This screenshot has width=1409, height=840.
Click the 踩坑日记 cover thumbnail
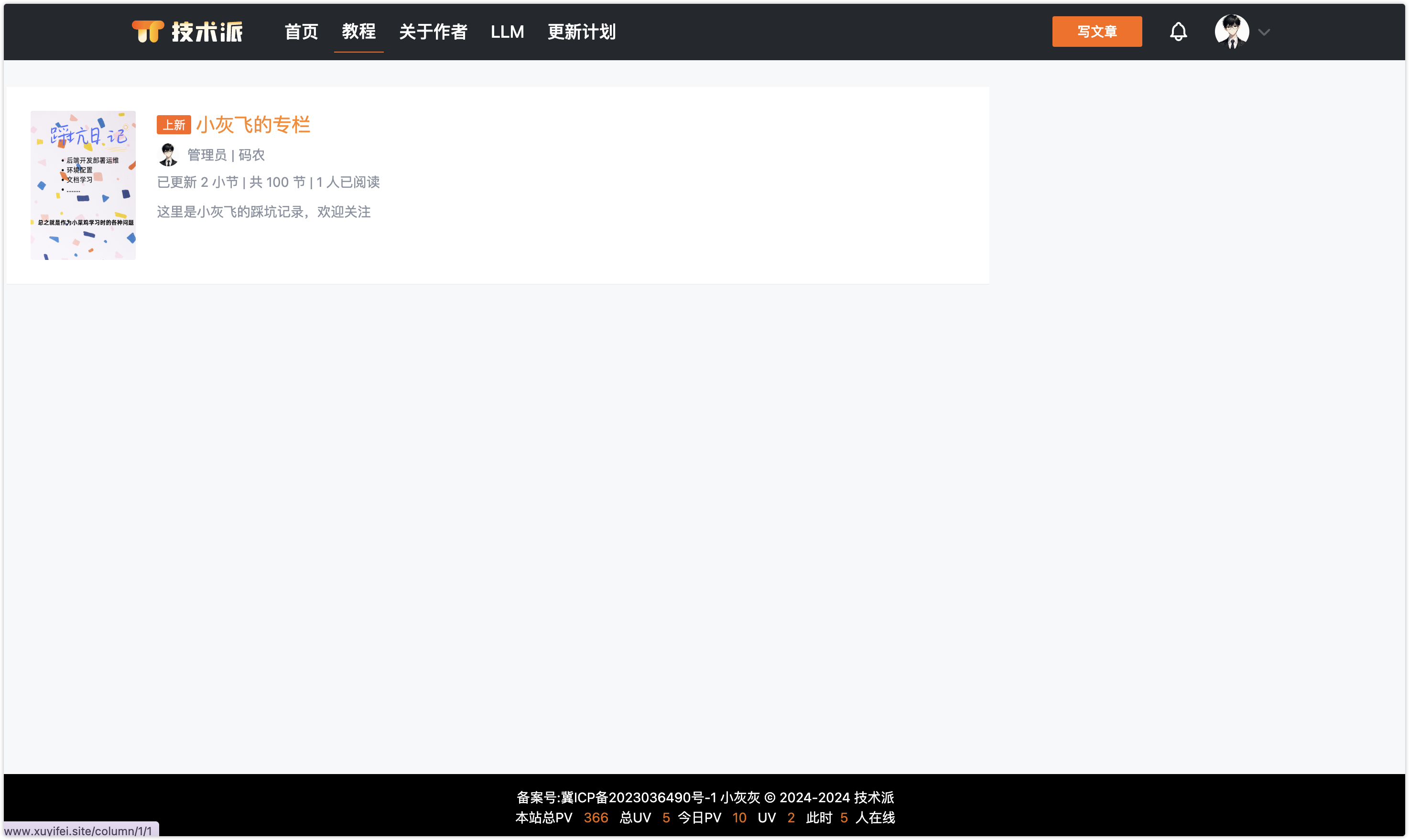[x=83, y=185]
